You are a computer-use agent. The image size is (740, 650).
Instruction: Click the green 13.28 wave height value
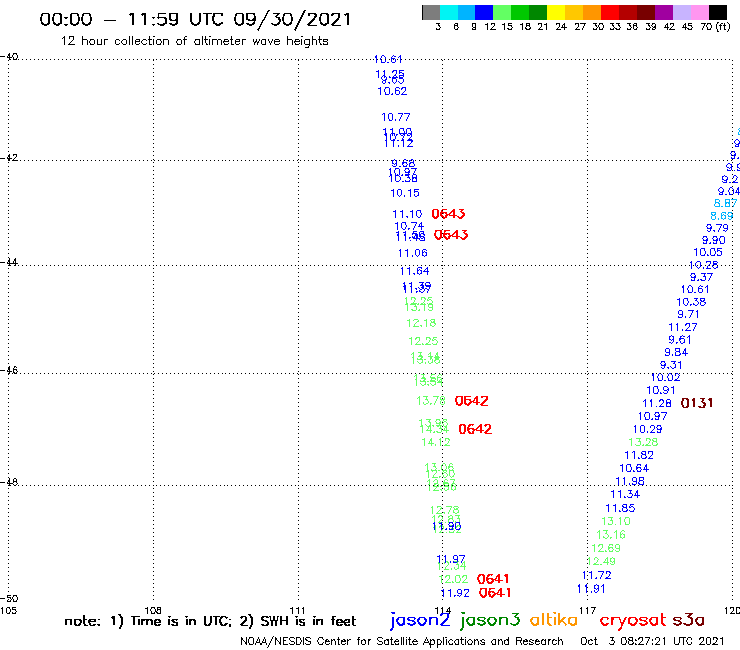click(x=643, y=442)
